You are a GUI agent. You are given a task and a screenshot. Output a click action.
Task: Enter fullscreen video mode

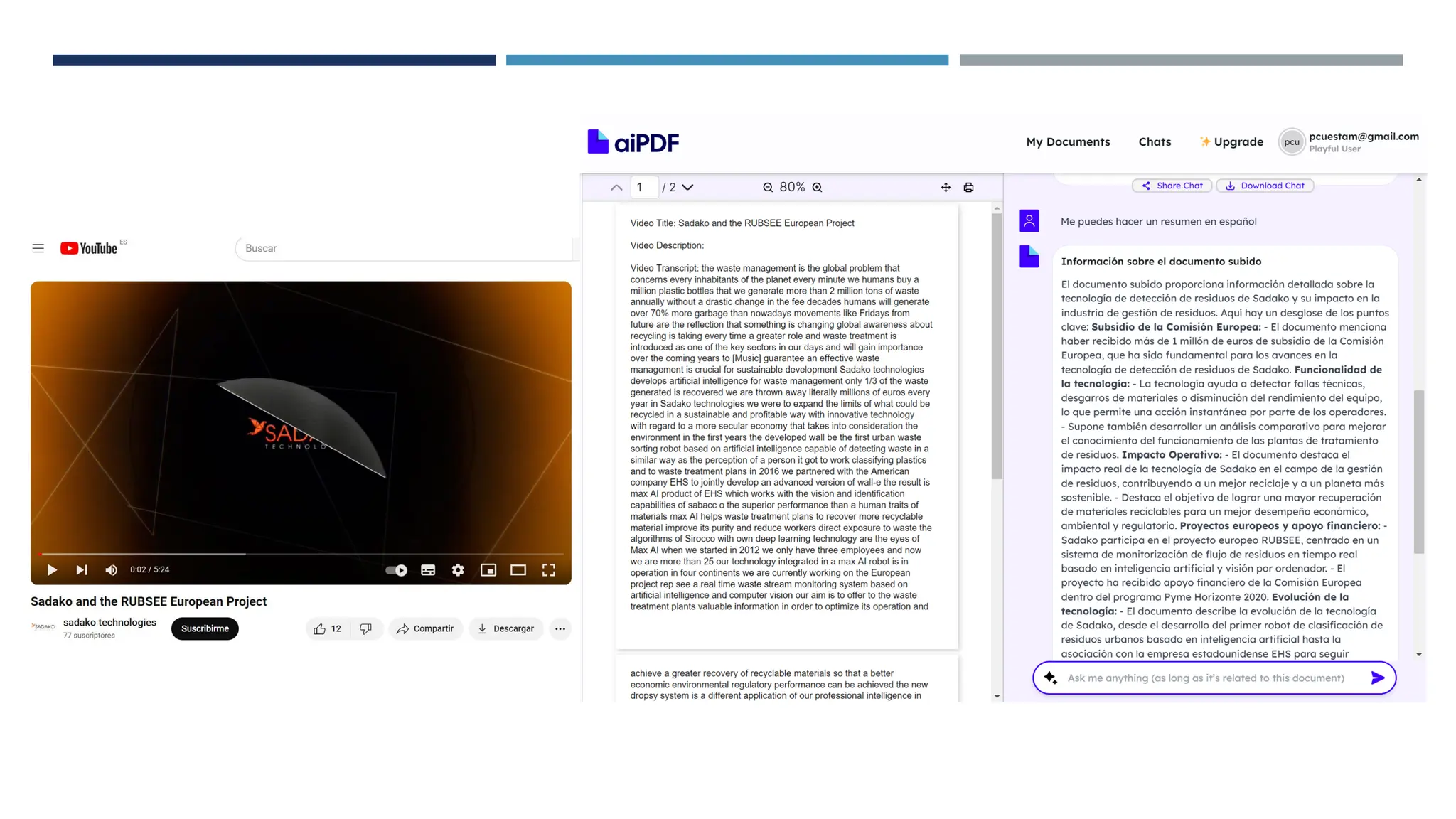point(549,570)
